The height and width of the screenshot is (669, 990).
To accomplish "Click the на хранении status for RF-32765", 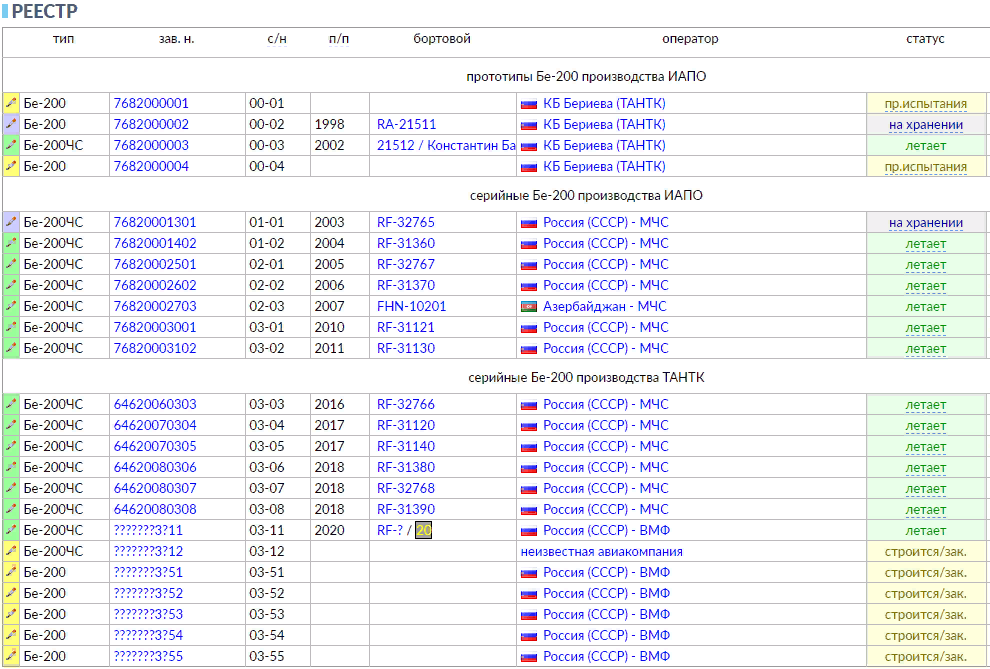I will (926, 223).
